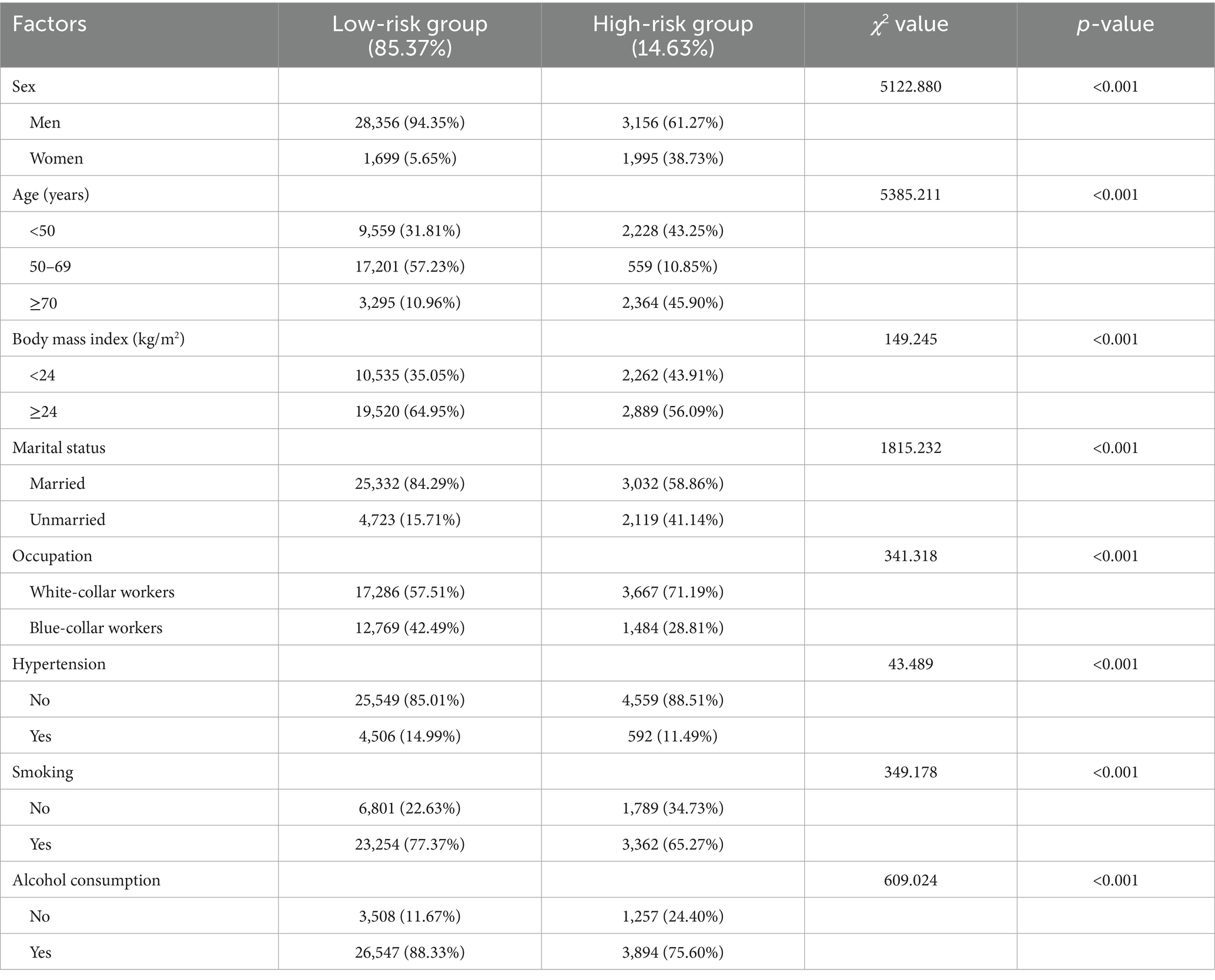Viewport: 1215px width, 980px height.
Task: Click the Low-risk group (85.37%) header
Action: pos(410,35)
